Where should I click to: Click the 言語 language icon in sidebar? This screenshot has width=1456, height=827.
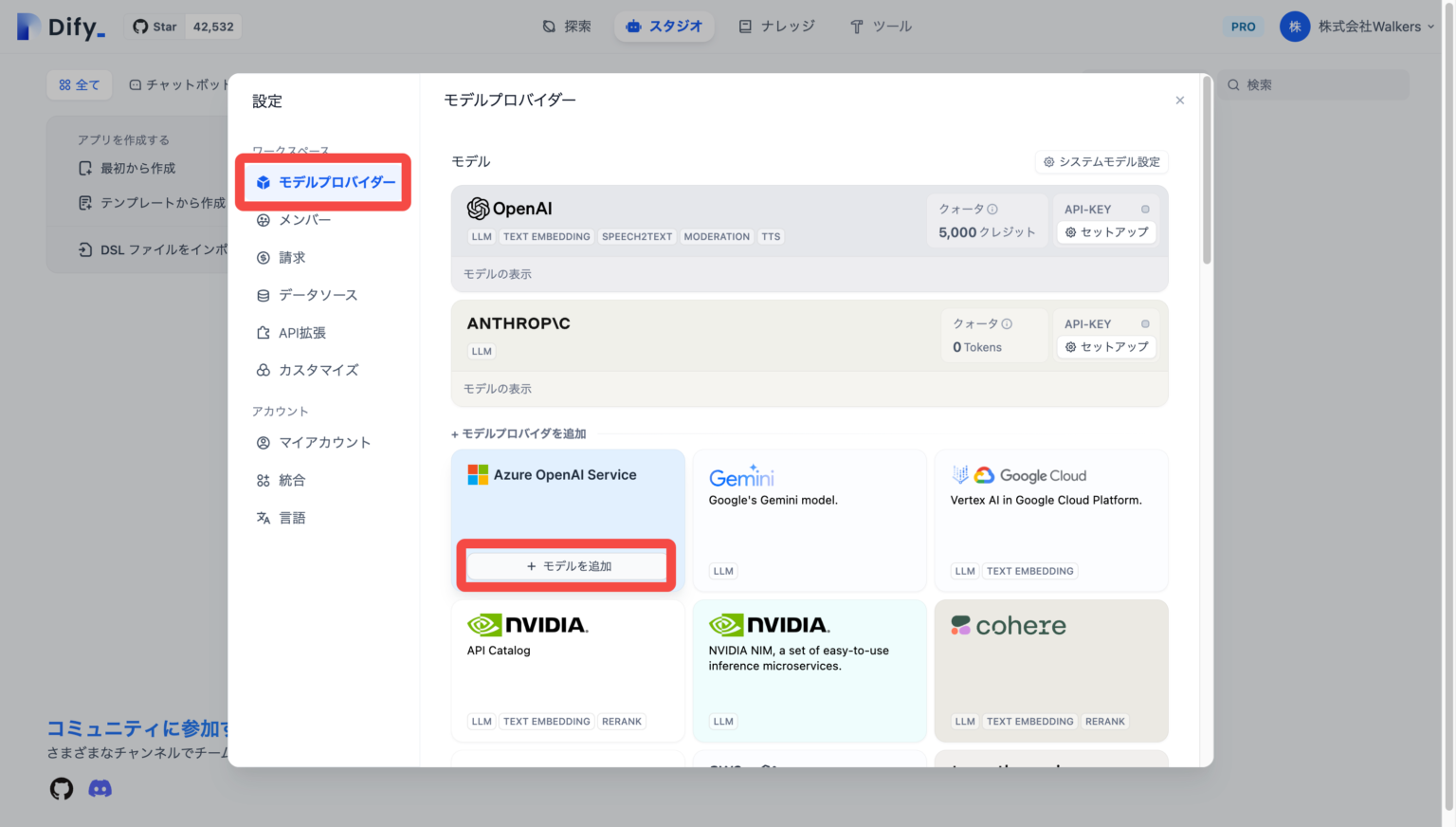point(263,517)
